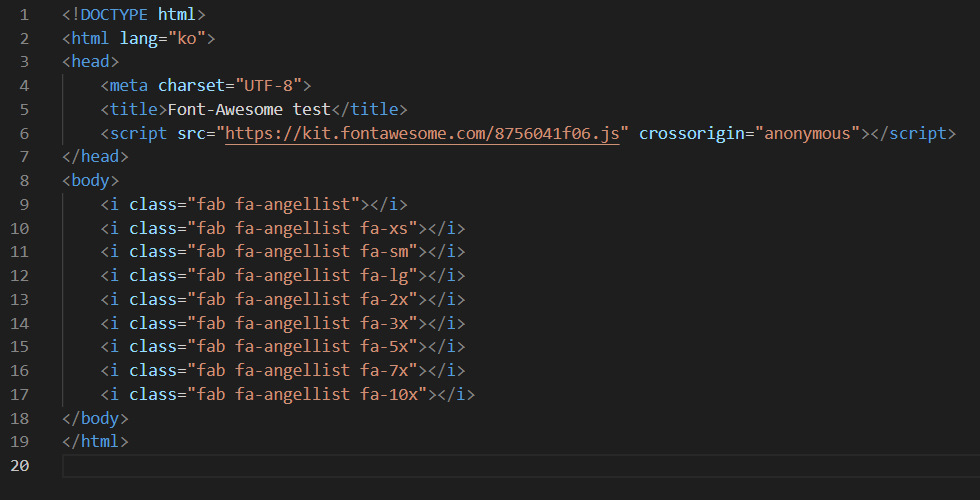Click "fab fa-angellist" class on line 9
This screenshot has width=980, height=500.
(x=273, y=204)
